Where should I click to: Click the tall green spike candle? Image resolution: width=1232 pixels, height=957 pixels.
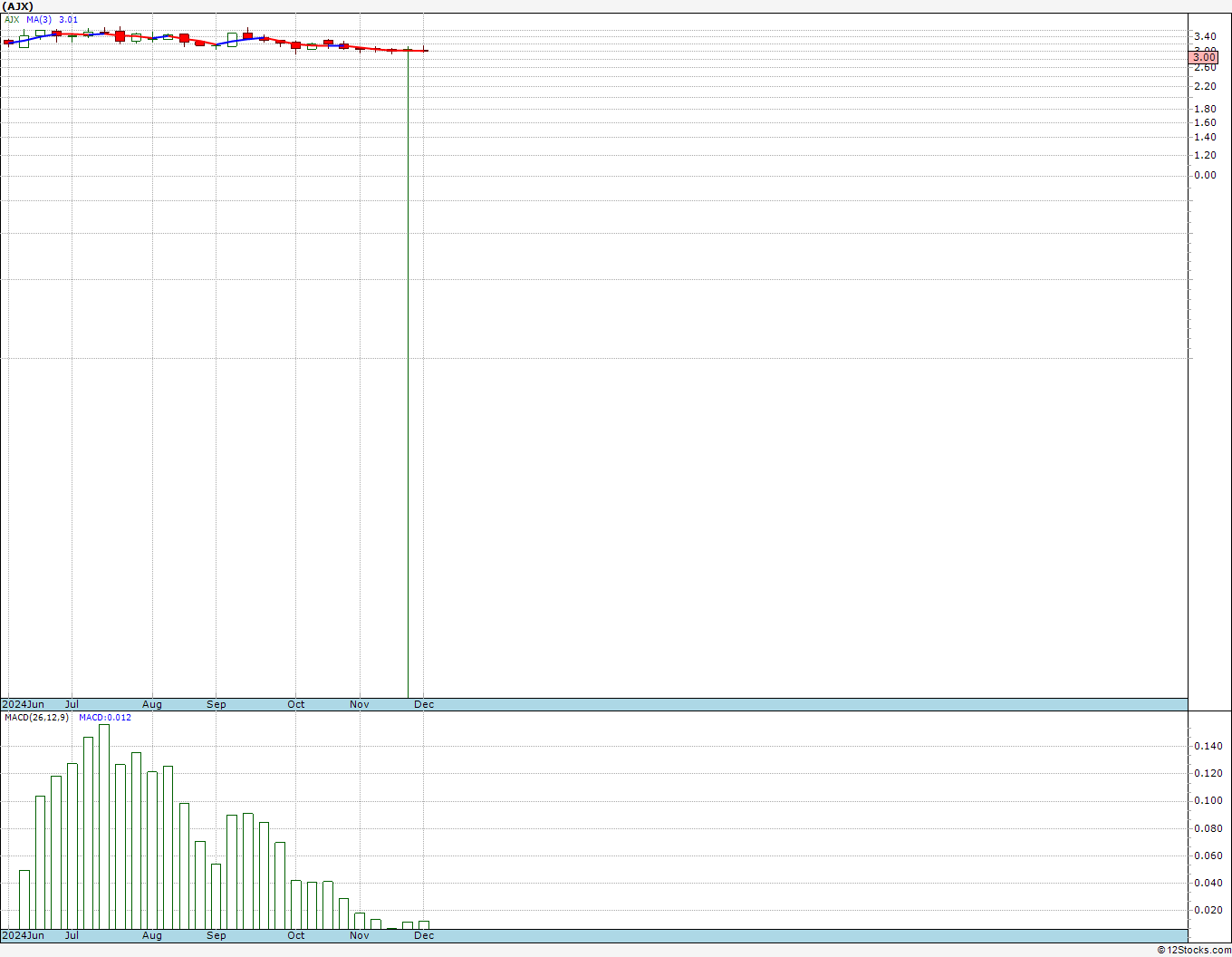tap(409, 372)
